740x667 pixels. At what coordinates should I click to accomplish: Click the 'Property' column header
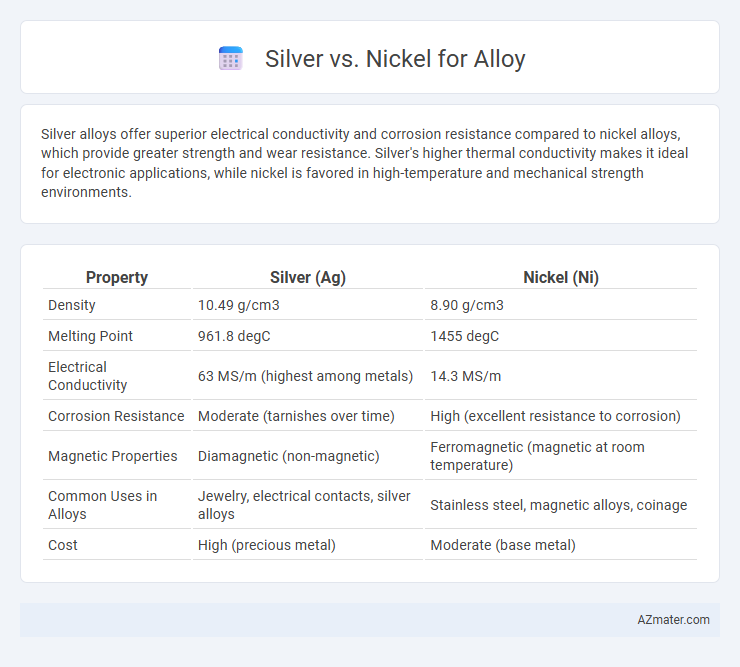[x=117, y=278]
